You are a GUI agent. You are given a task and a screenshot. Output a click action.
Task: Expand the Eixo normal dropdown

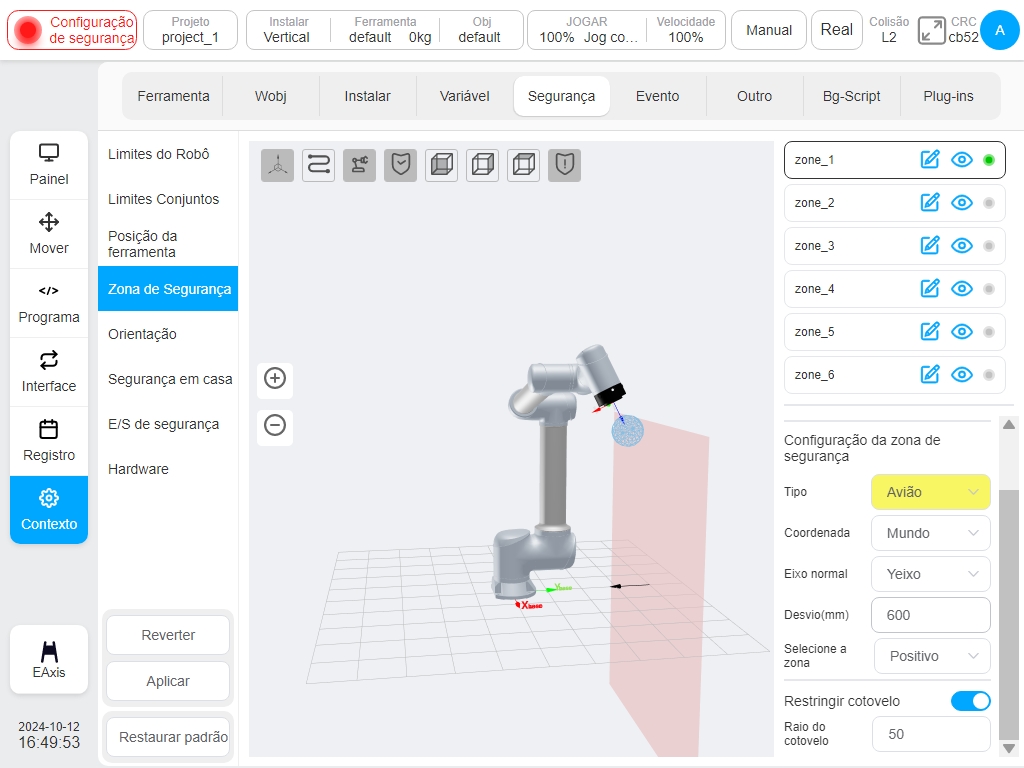(931, 574)
